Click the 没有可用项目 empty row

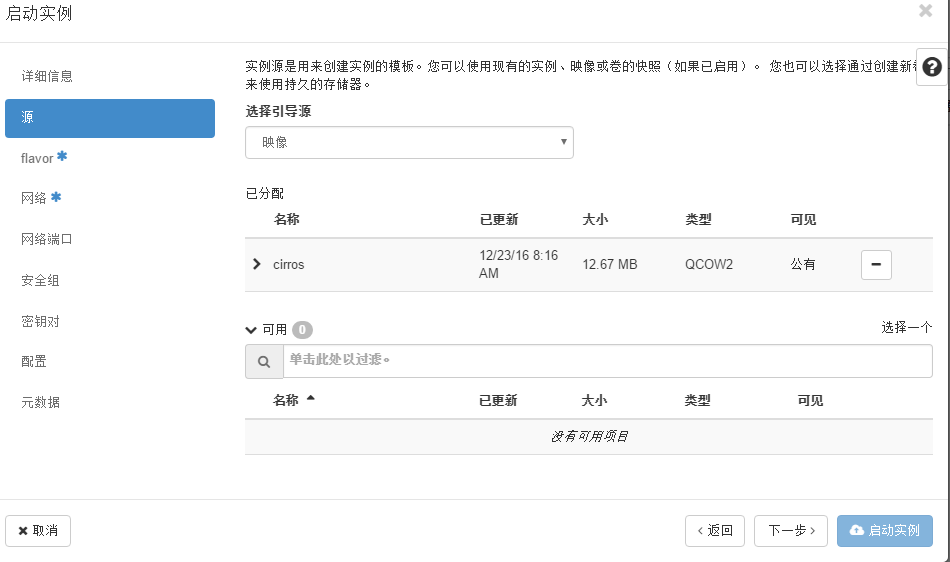tap(589, 437)
